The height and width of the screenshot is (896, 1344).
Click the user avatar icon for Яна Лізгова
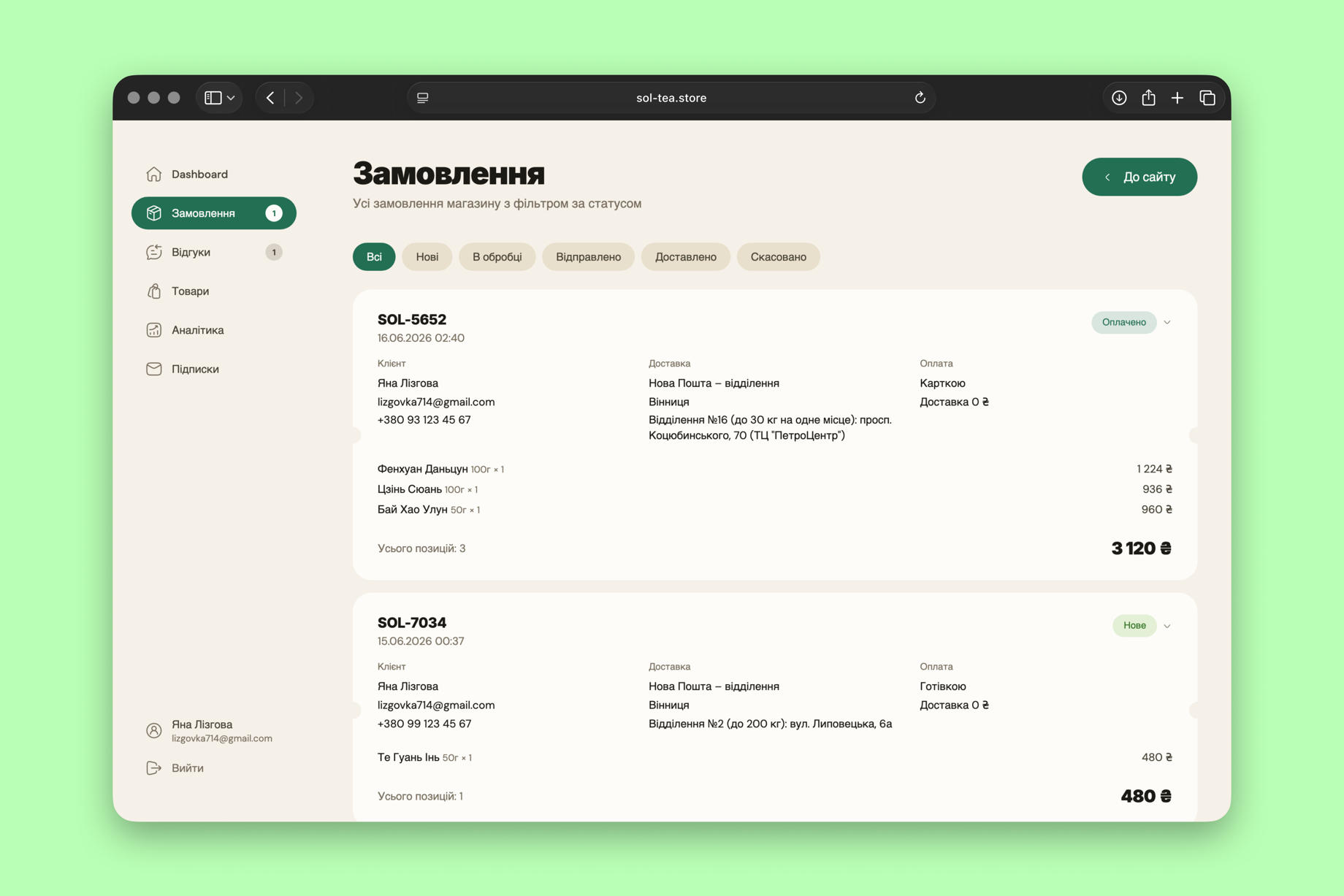153,730
